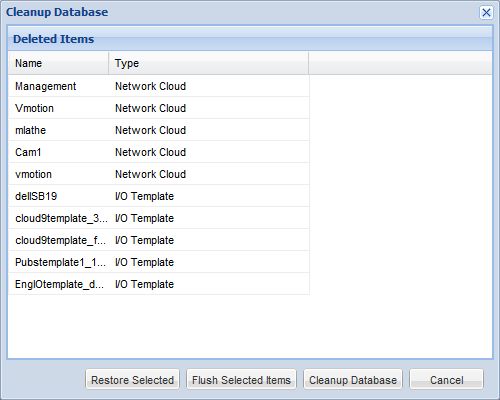Click I/O Template type for Pubstemplate1
Image resolution: width=500 pixels, height=400 pixels.
click(144, 262)
